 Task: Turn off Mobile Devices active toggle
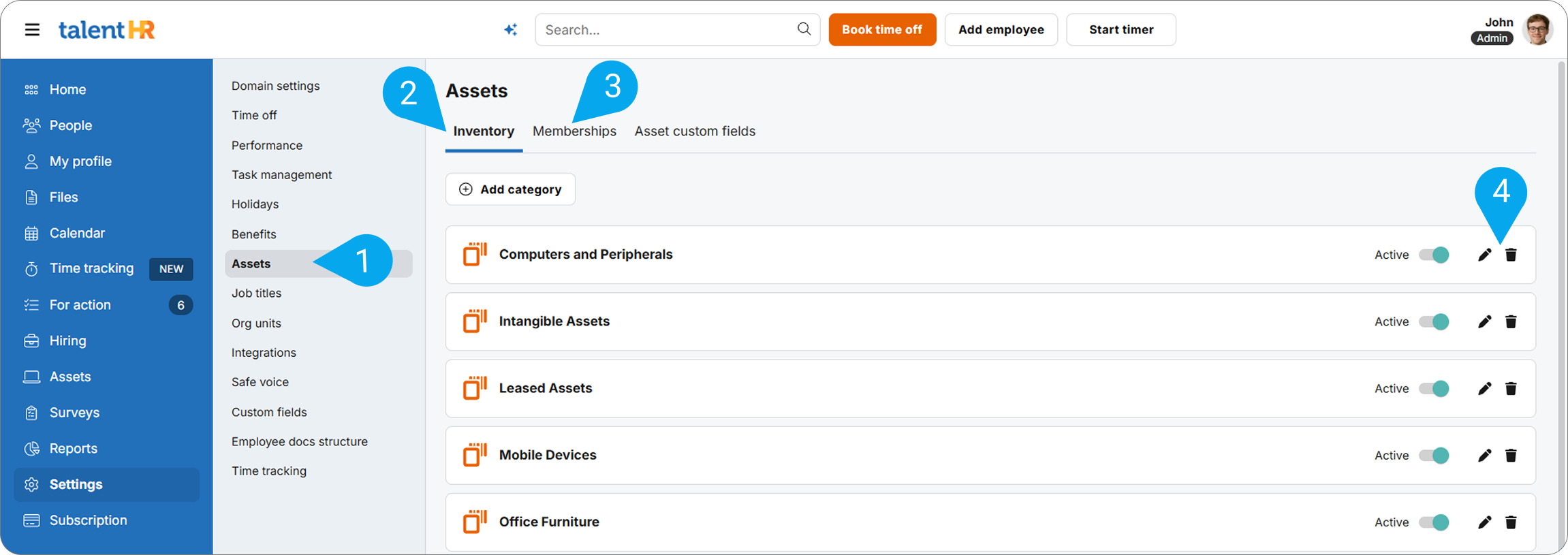click(x=1434, y=455)
